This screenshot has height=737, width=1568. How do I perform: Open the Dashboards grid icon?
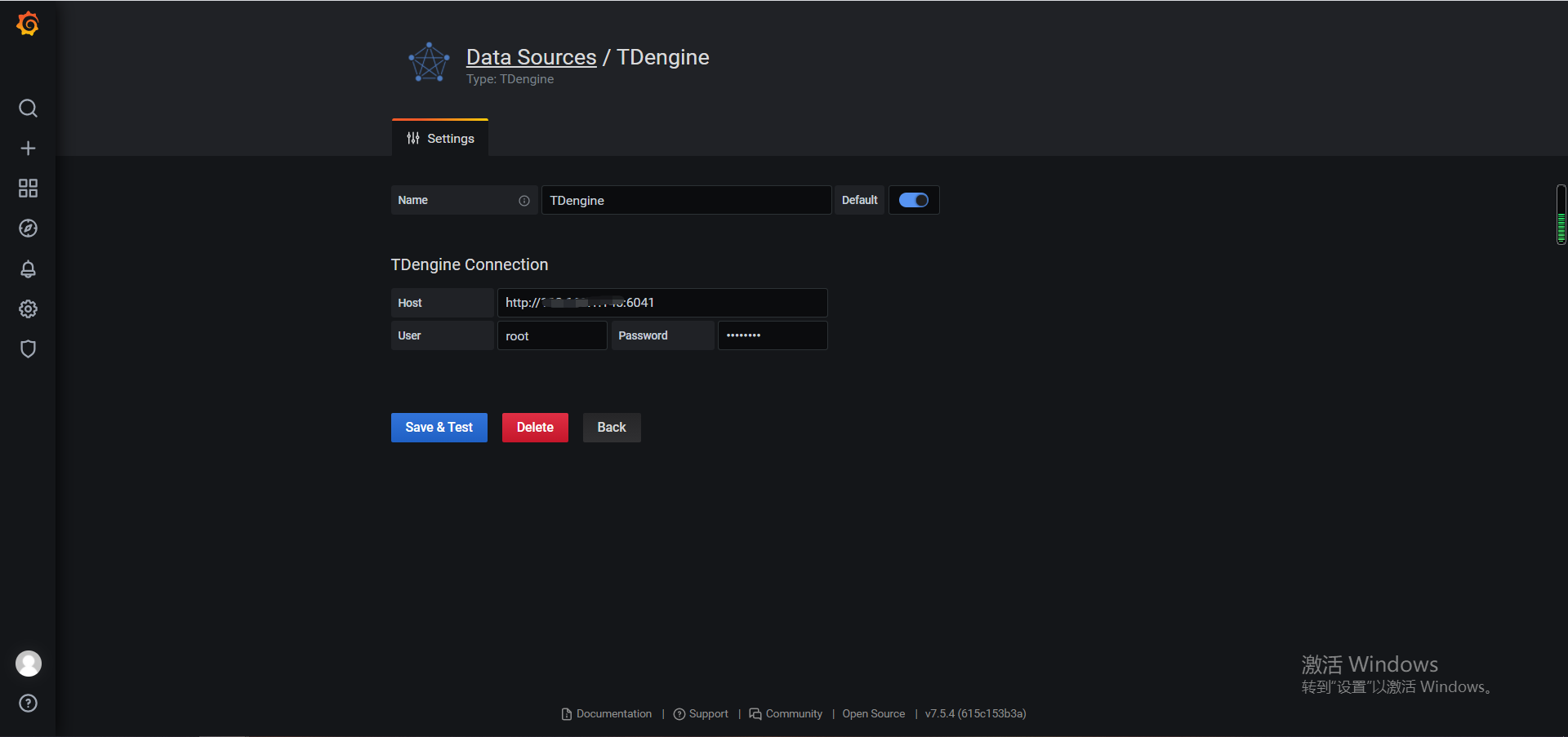pos(28,188)
